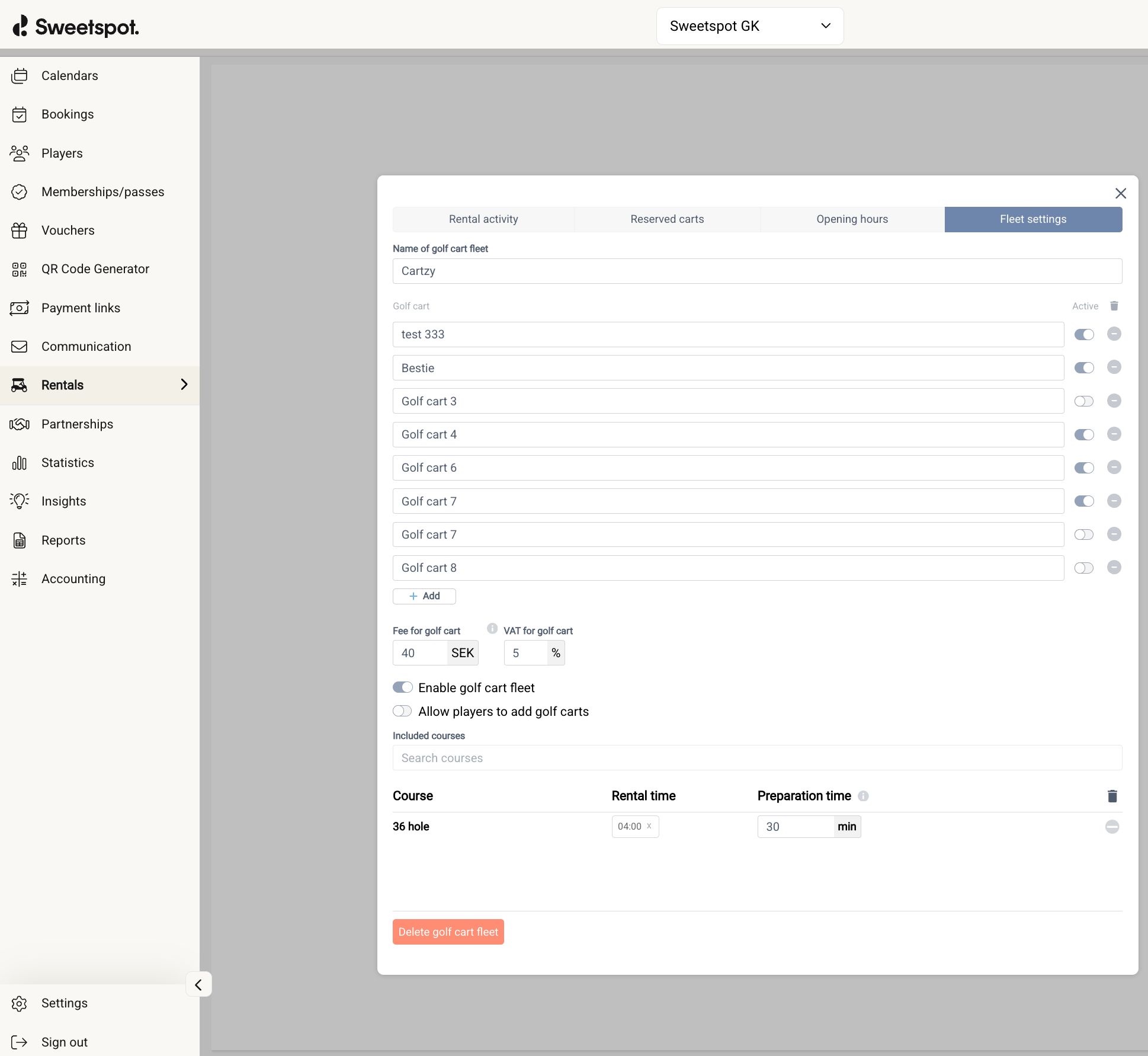Expand the Rentals submenu chevron
This screenshot has width=1148, height=1056.
184,385
